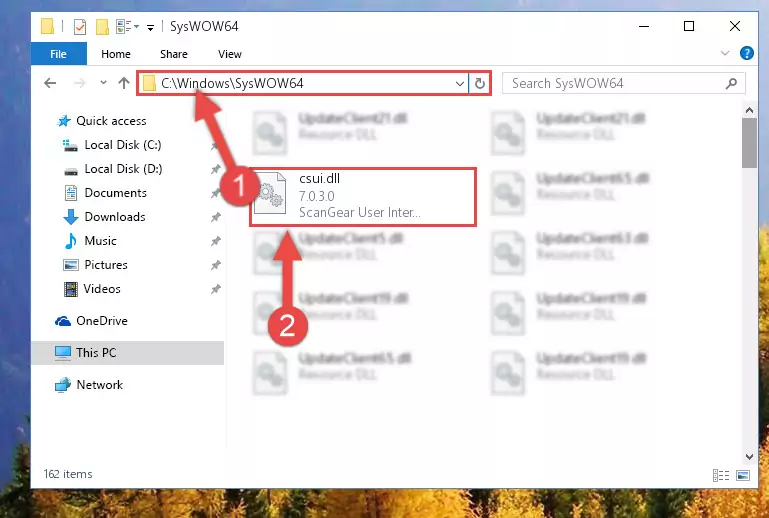Open Local Disk (C:) in the sidebar
The height and width of the screenshot is (518, 769).
(123, 145)
